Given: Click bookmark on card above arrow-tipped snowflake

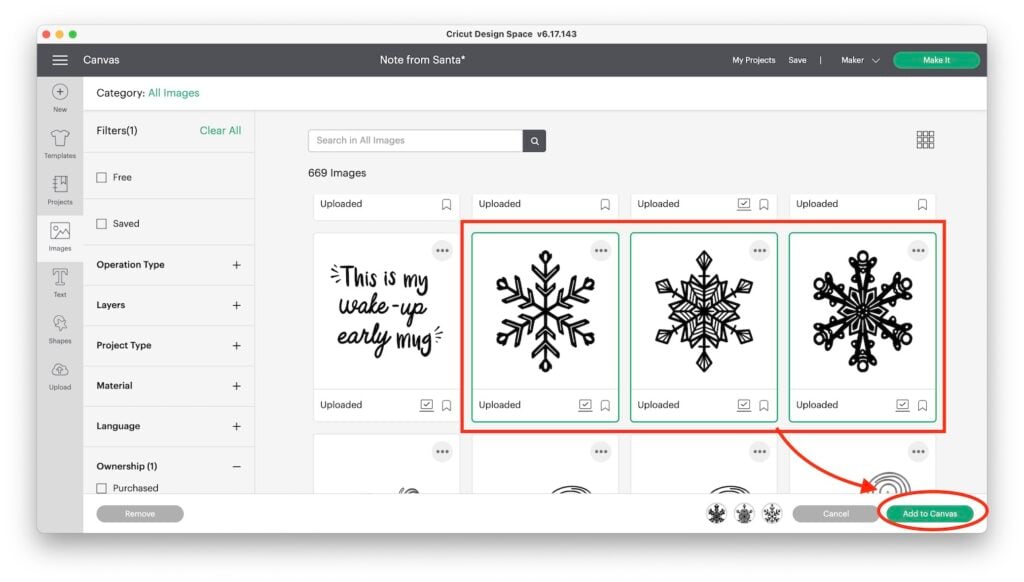Looking at the screenshot, I should tap(605, 204).
